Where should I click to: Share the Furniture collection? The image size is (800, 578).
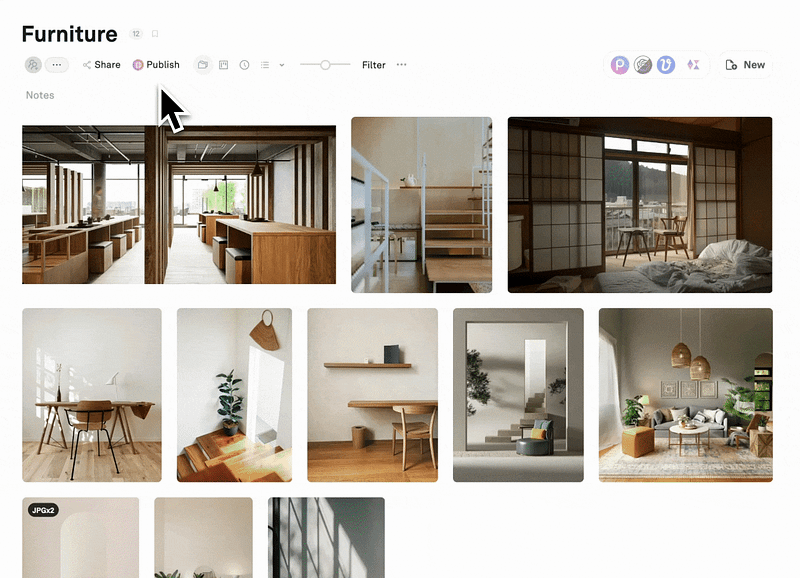pyautogui.click(x=101, y=65)
